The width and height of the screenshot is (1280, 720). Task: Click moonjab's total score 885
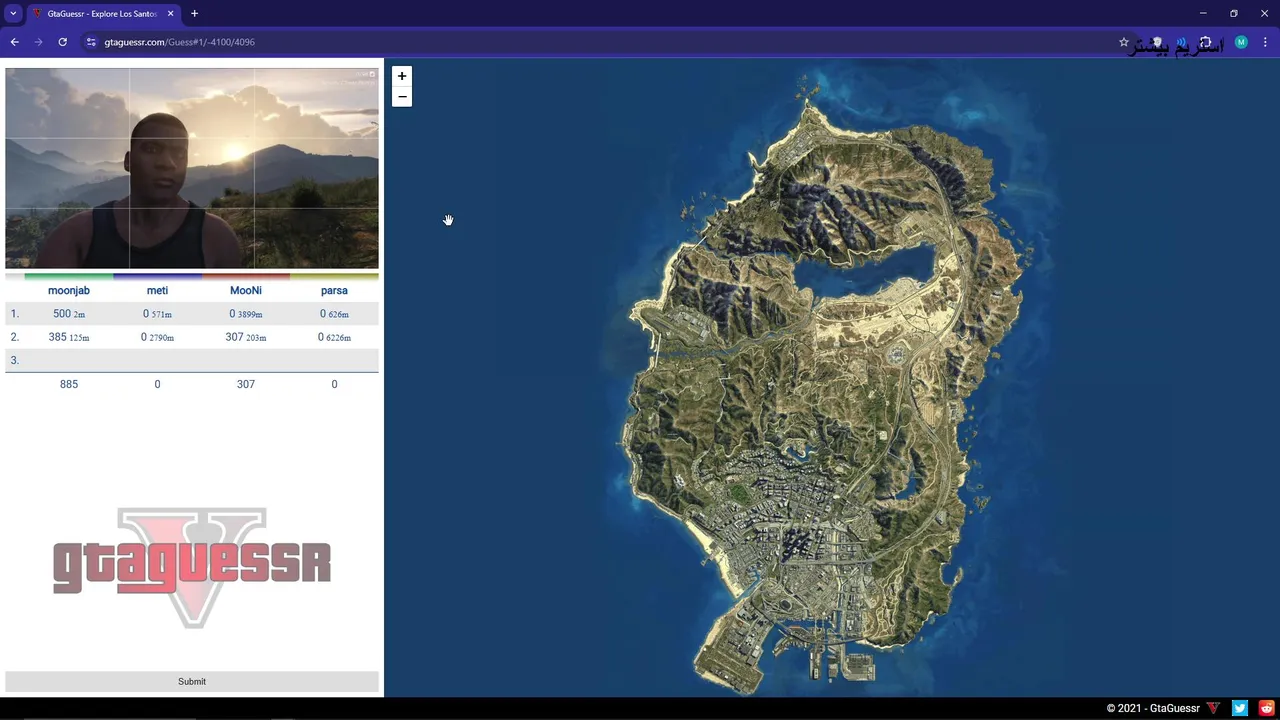[69, 384]
